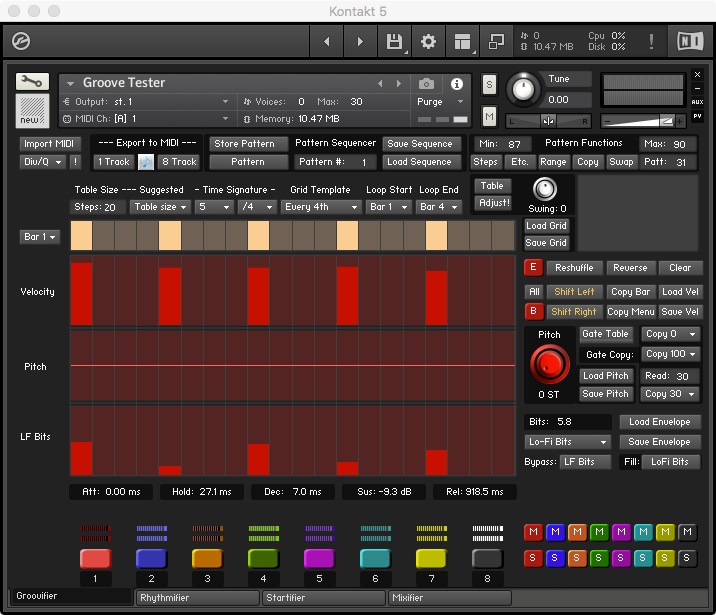Open the Bar 1 dropdown
This screenshot has width=716, height=615.
[40, 237]
